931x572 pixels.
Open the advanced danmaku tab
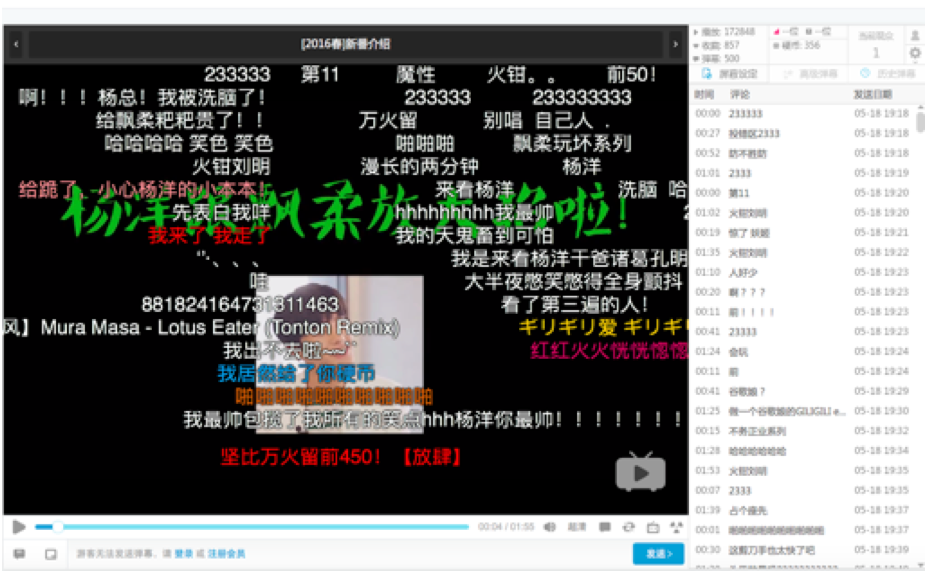click(809, 74)
